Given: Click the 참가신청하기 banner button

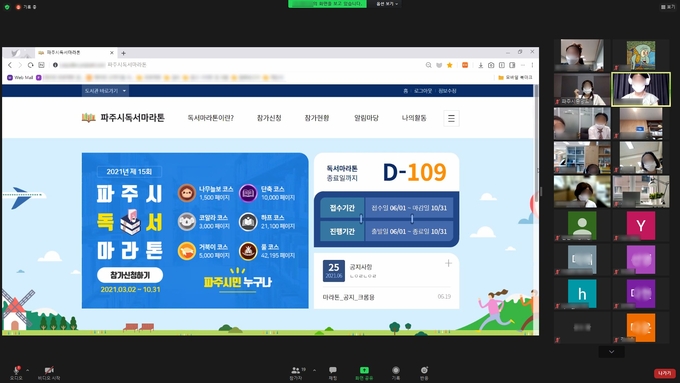Looking at the screenshot, I should click(130, 275).
